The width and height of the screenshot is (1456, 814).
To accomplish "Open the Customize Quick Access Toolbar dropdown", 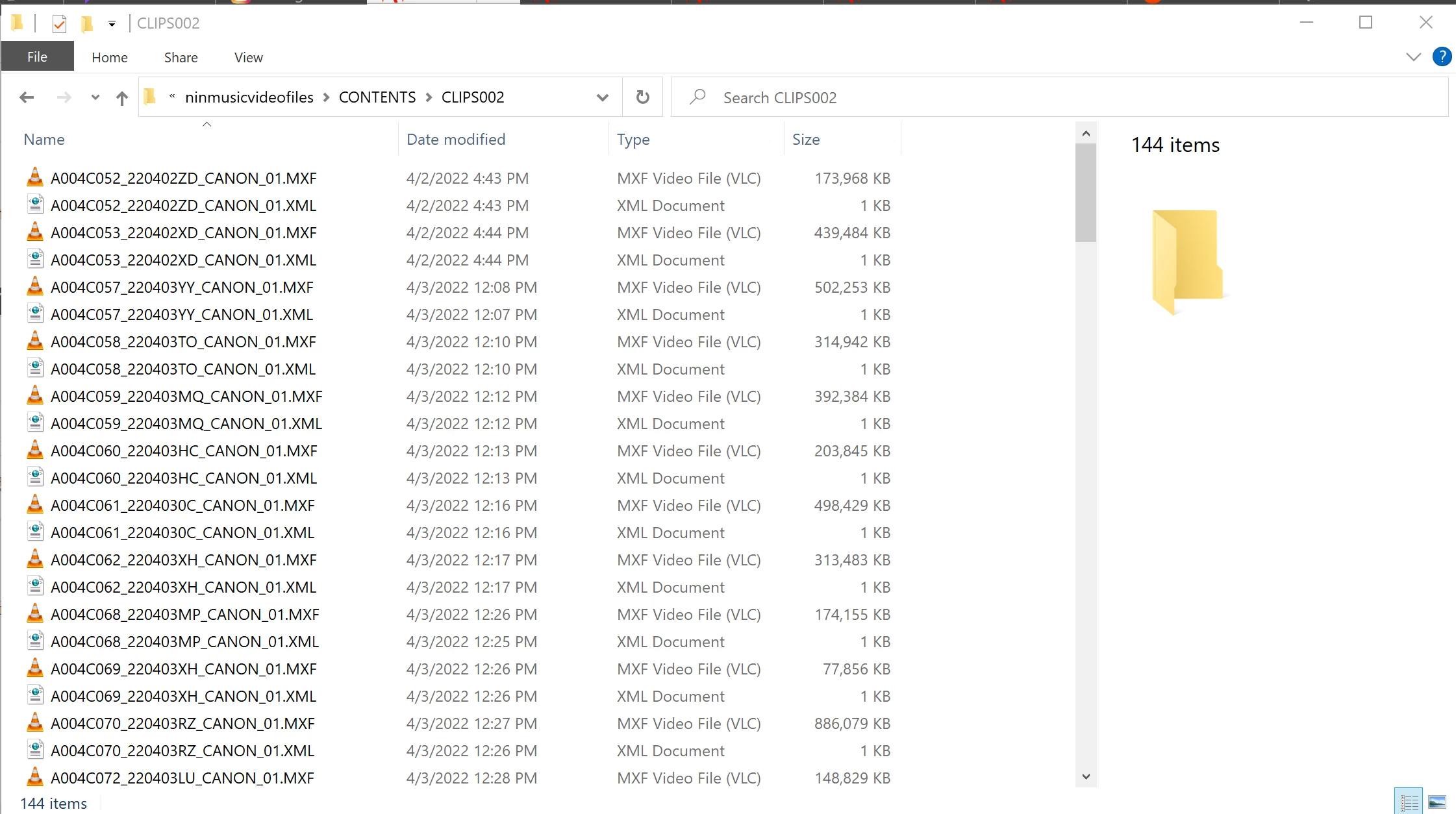I will coord(112,24).
